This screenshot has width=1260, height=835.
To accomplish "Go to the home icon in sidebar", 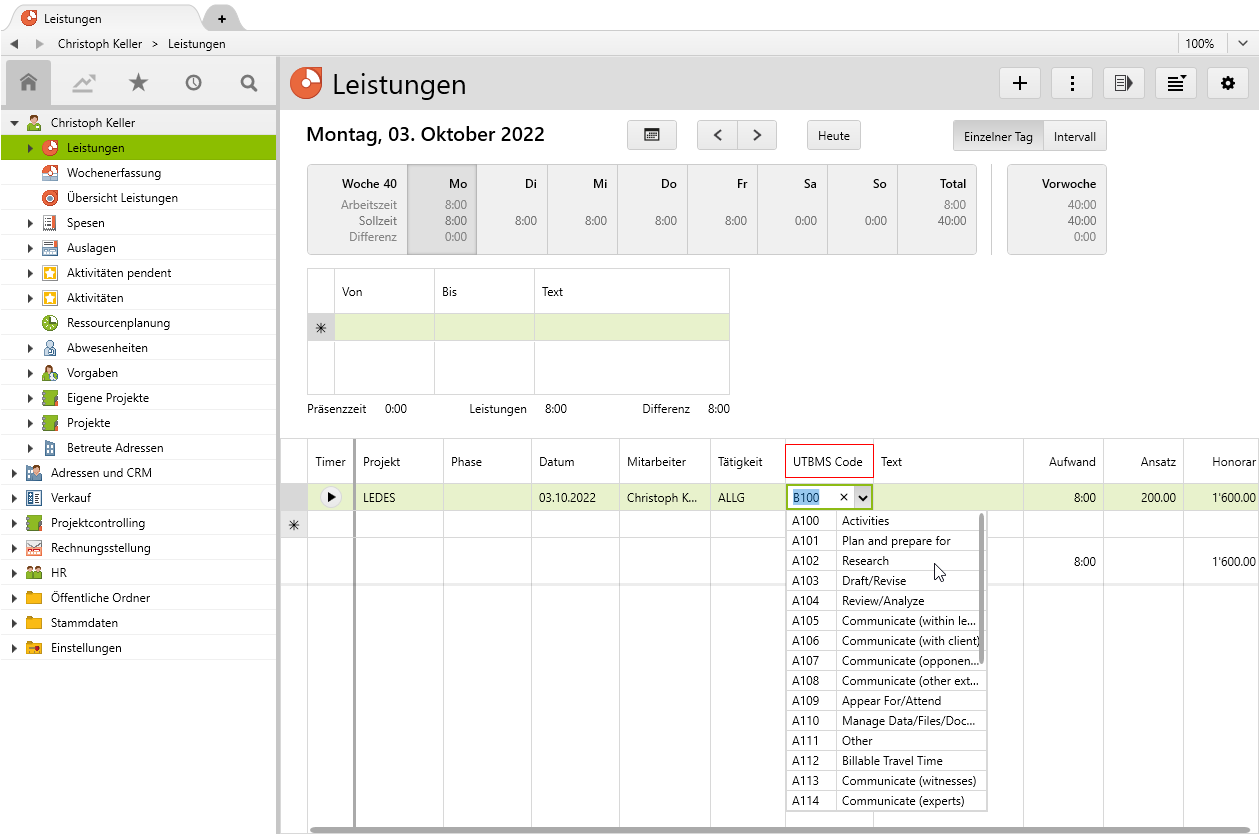I will click(x=28, y=83).
